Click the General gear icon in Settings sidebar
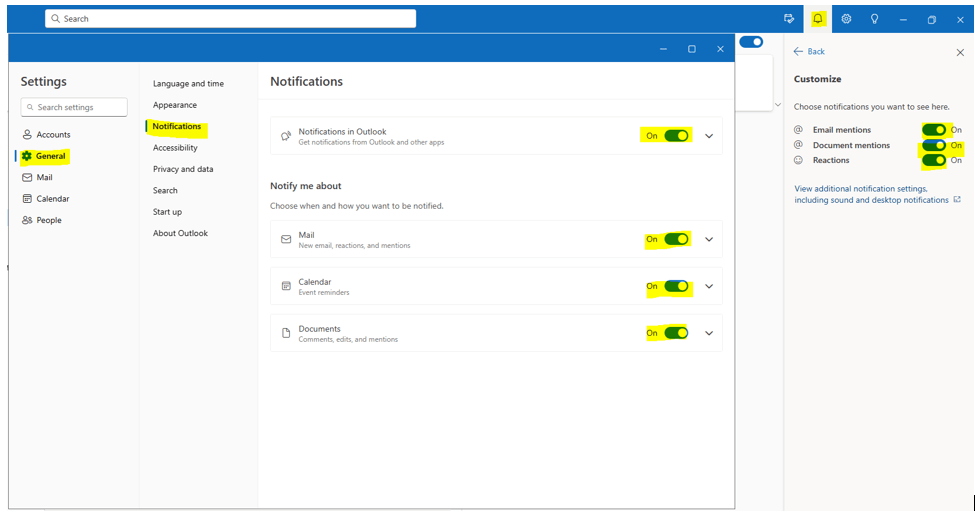 coord(26,156)
